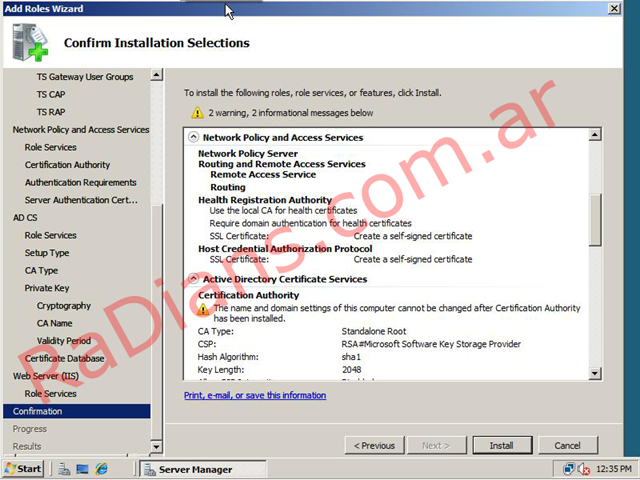
Task: Cancel the Add Roles Wizard
Action: point(567,445)
